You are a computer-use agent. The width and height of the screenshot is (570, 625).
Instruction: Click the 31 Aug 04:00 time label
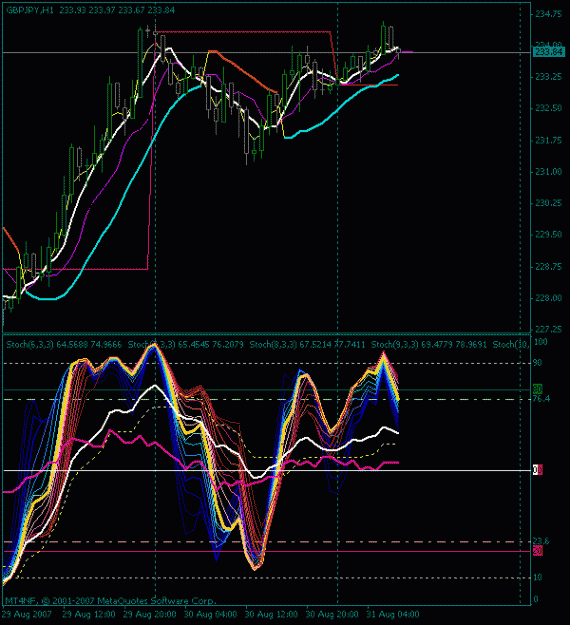(x=393, y=615)
